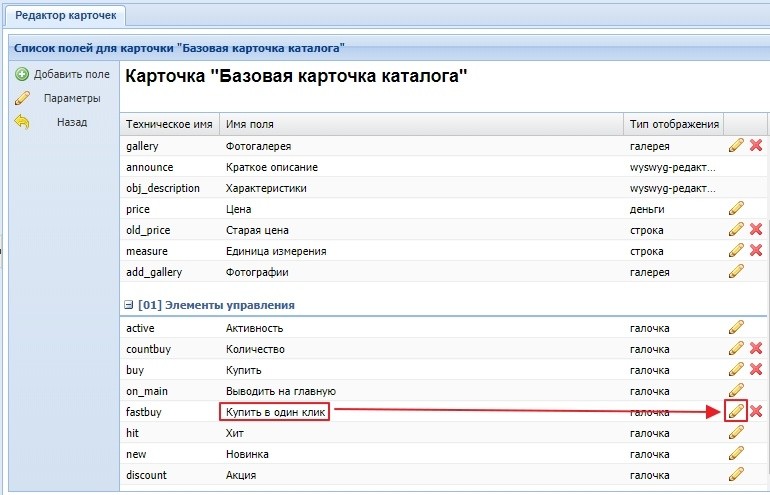Open the editor for the measure row

(736, 251)
